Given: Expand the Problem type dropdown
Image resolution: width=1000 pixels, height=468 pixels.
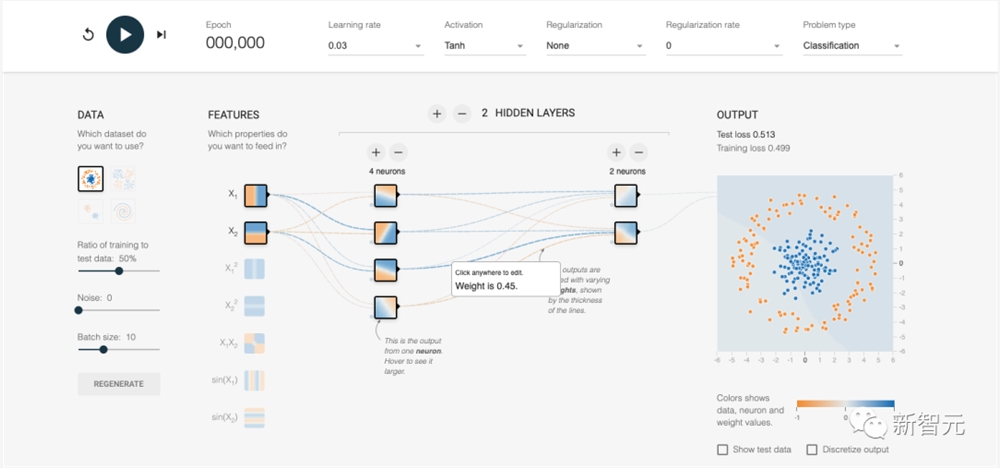Looking at the screenshot, I should point(851,46).
